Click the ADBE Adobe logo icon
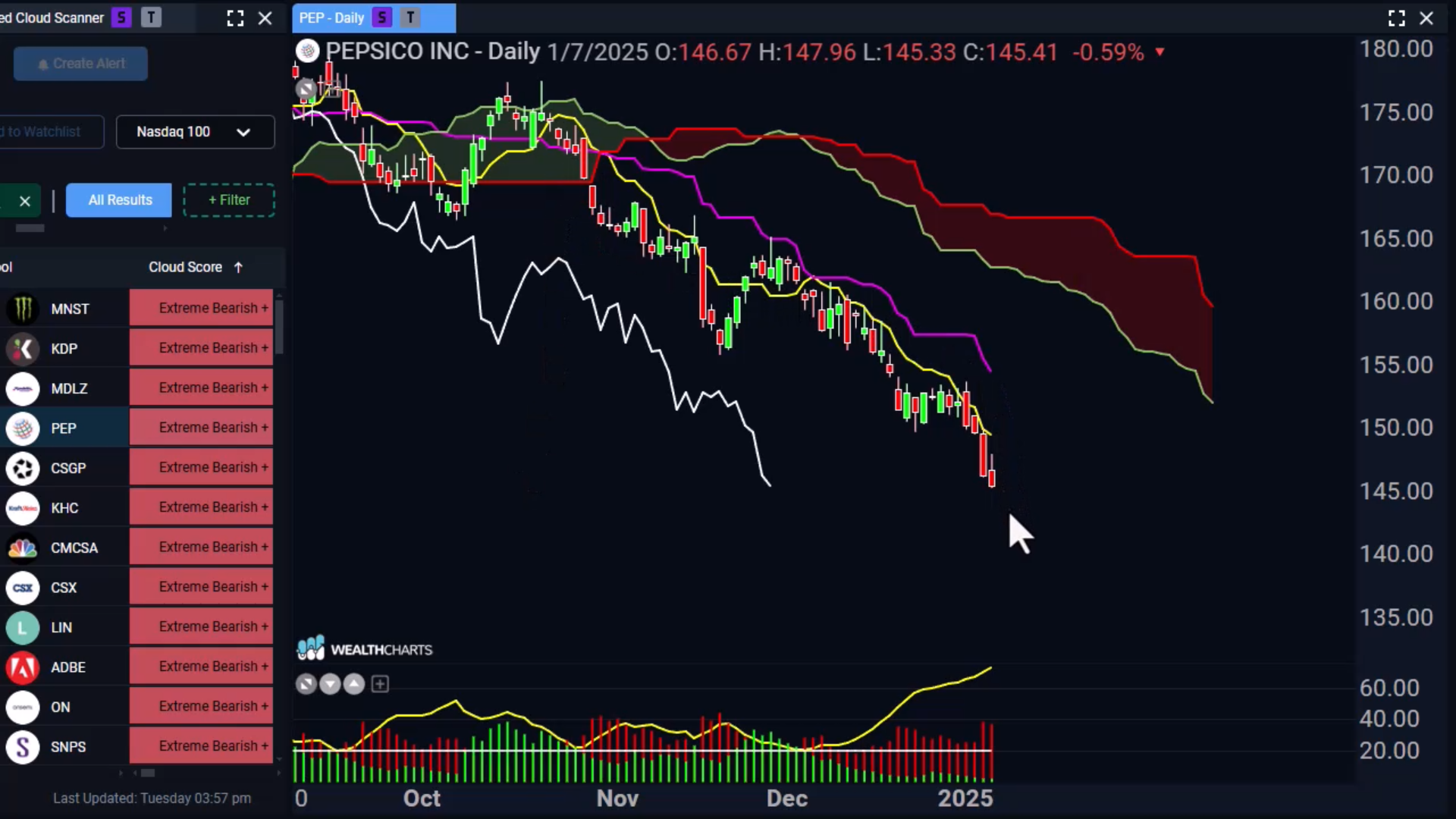The width and height of the screenshot is (1456, 819). pos(23,667)
